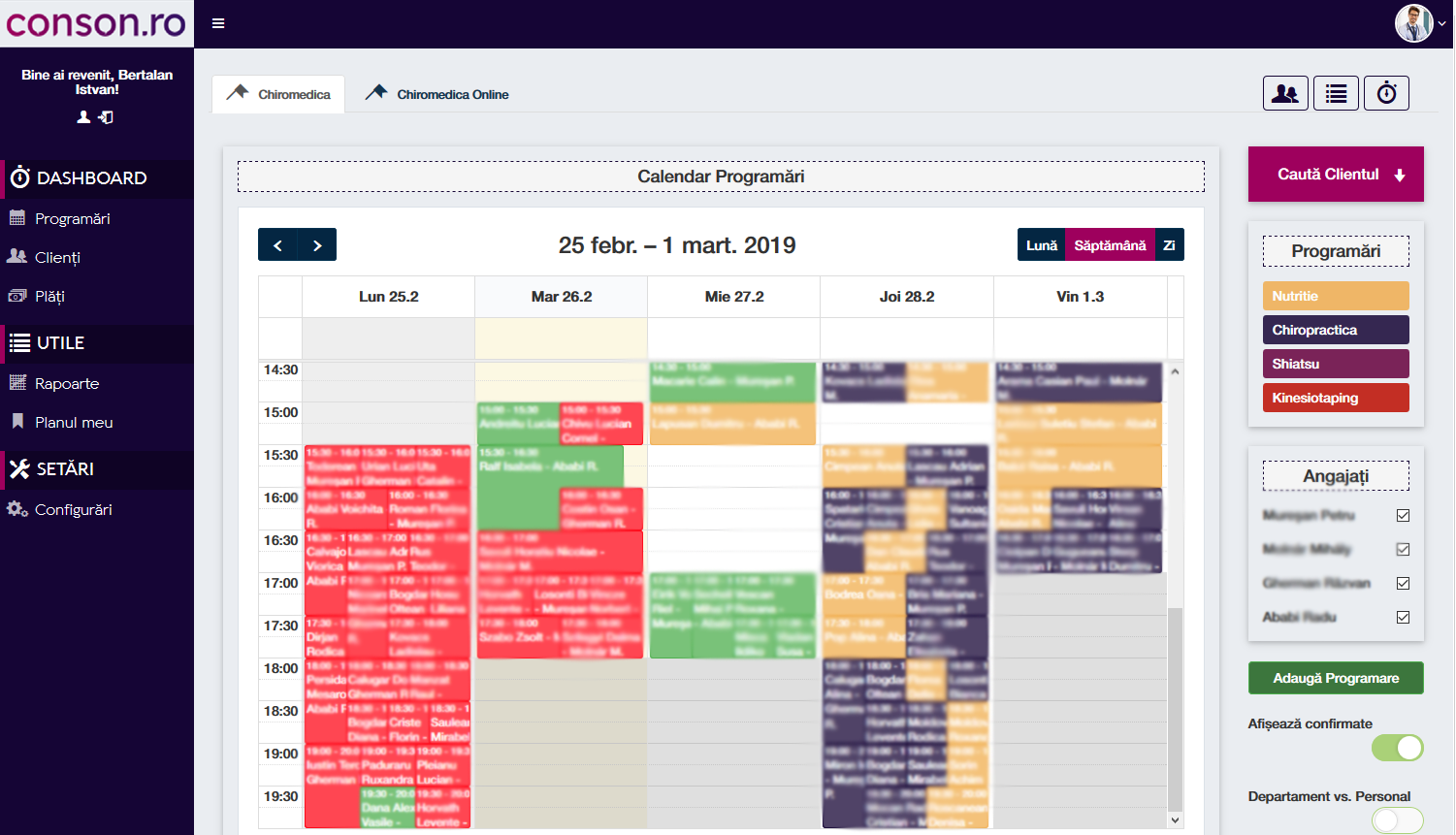This screenshot has width=1456, height=835.
Task: Switch to the Chiromedica Online tab
Action: tap(437, 94)
